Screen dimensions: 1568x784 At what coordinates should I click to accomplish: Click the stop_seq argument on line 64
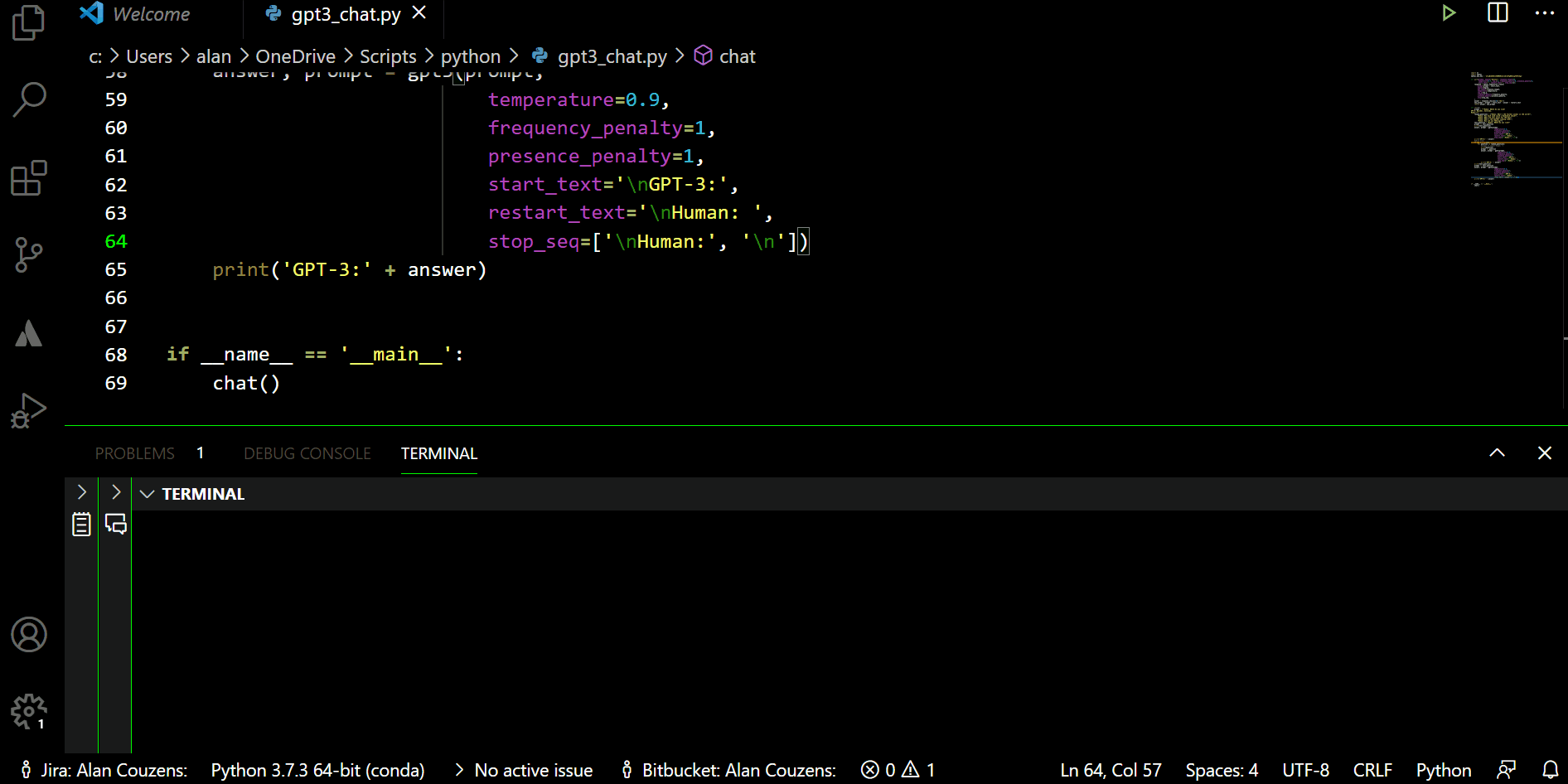[648, 241]
